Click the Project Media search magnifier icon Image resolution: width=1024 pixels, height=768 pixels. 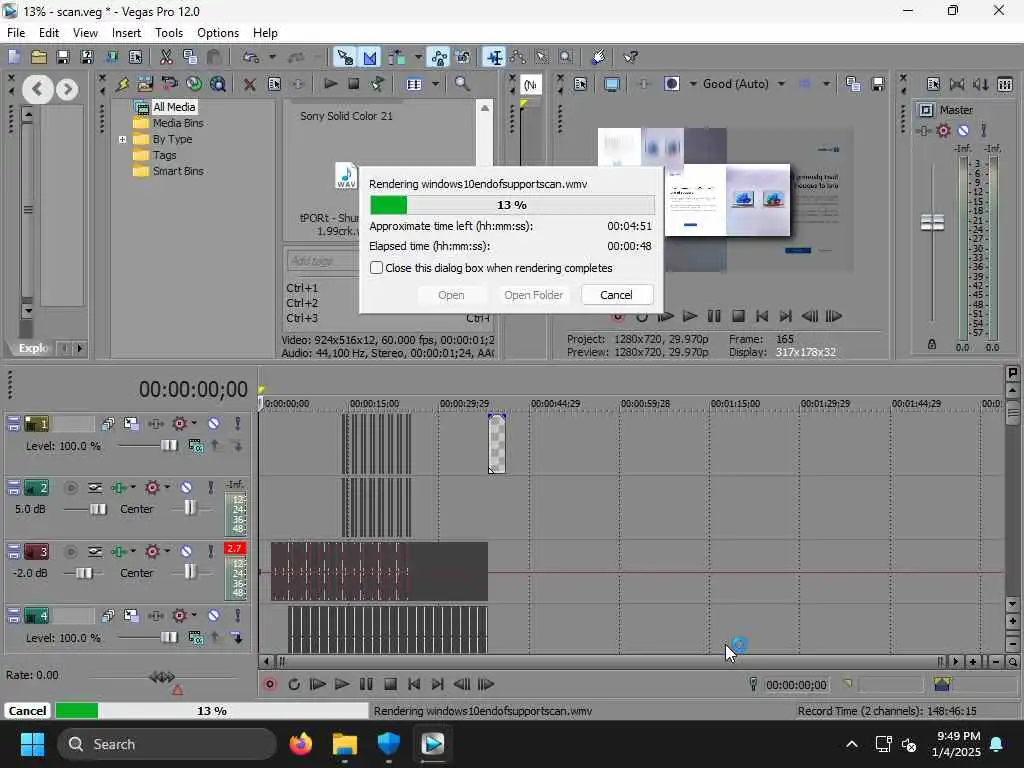point(462,84)
